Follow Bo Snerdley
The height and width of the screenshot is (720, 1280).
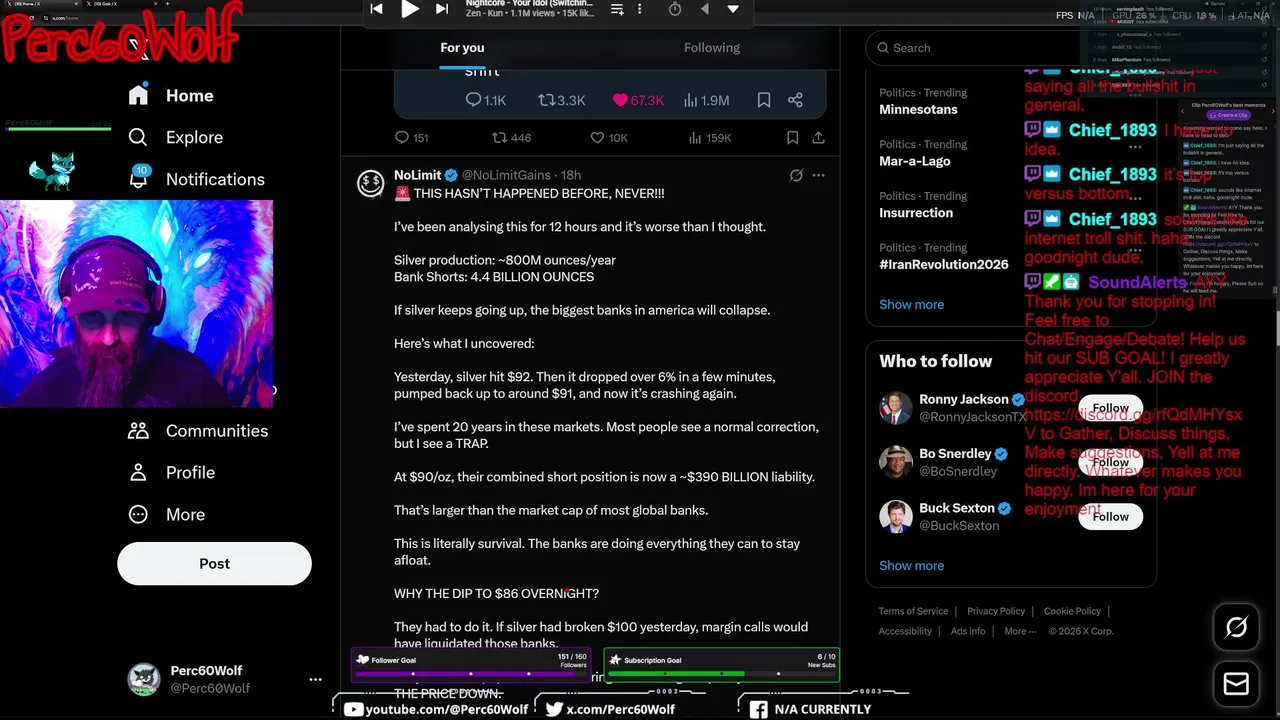1110,462
